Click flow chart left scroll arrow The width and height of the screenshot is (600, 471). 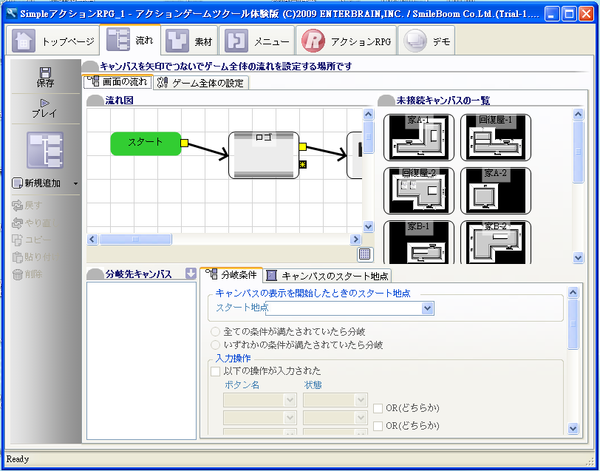pyautogui.click(x=92, y=240)
